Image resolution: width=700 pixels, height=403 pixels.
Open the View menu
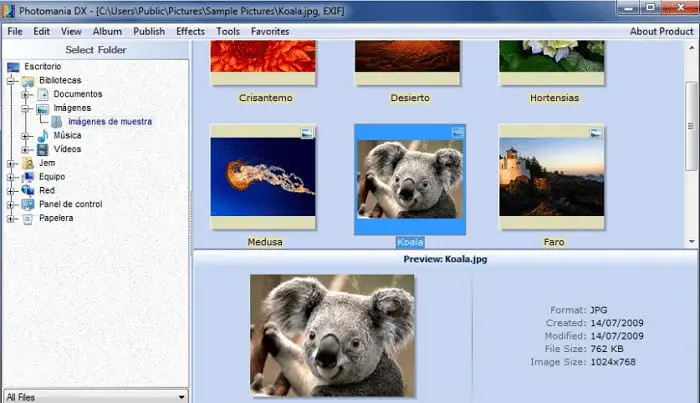(71, 31)
